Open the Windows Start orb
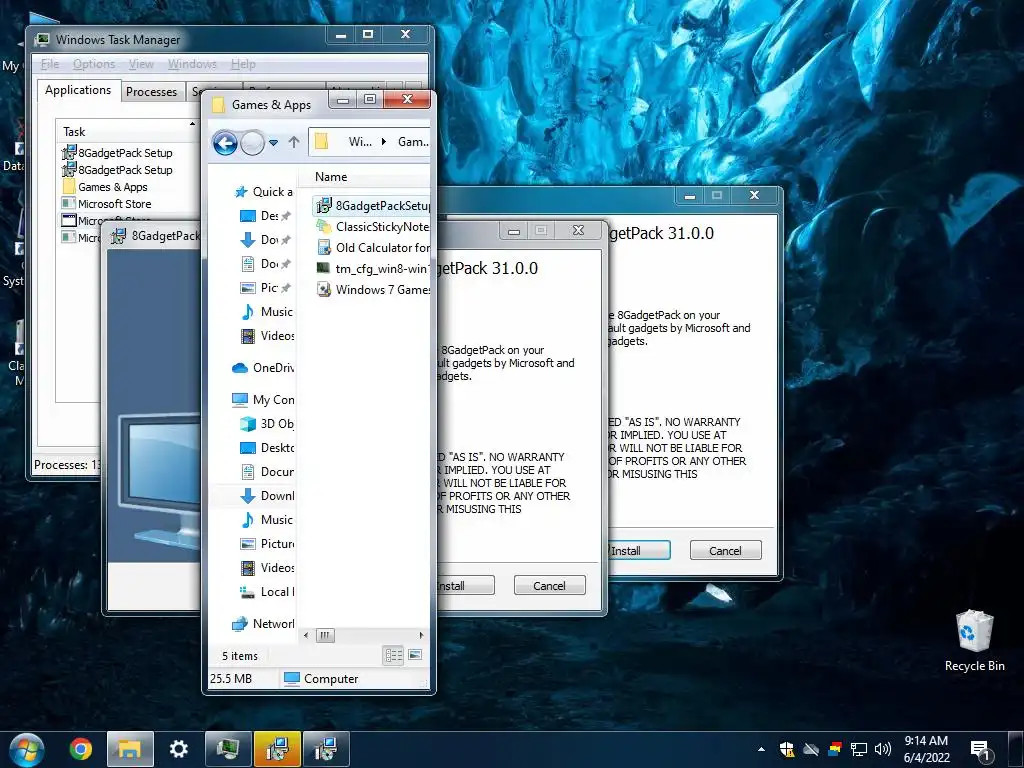1024x768 pixels. pos(26,749)
